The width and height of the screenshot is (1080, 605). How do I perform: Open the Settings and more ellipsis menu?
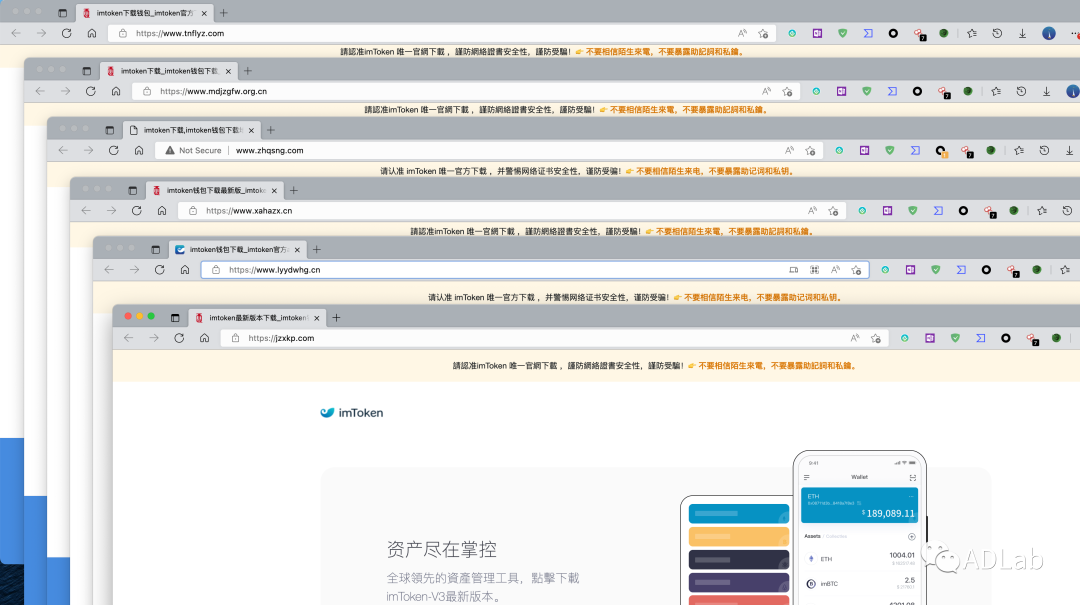[1075, 32]
